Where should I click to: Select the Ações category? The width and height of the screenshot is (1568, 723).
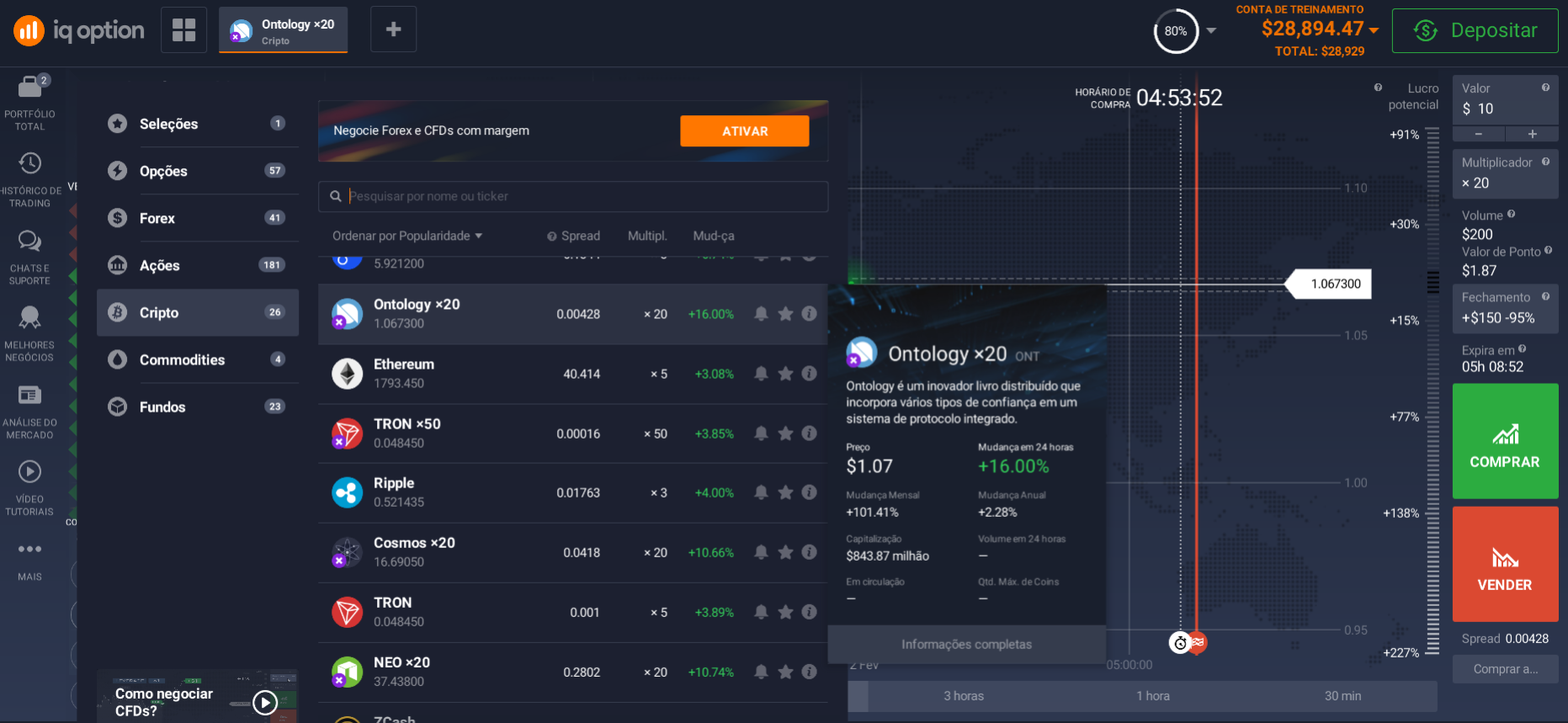(198, 265)
